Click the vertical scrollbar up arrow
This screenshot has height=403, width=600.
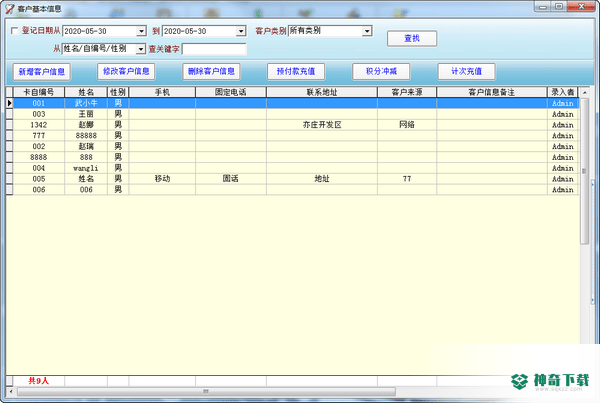pos(584,92)
